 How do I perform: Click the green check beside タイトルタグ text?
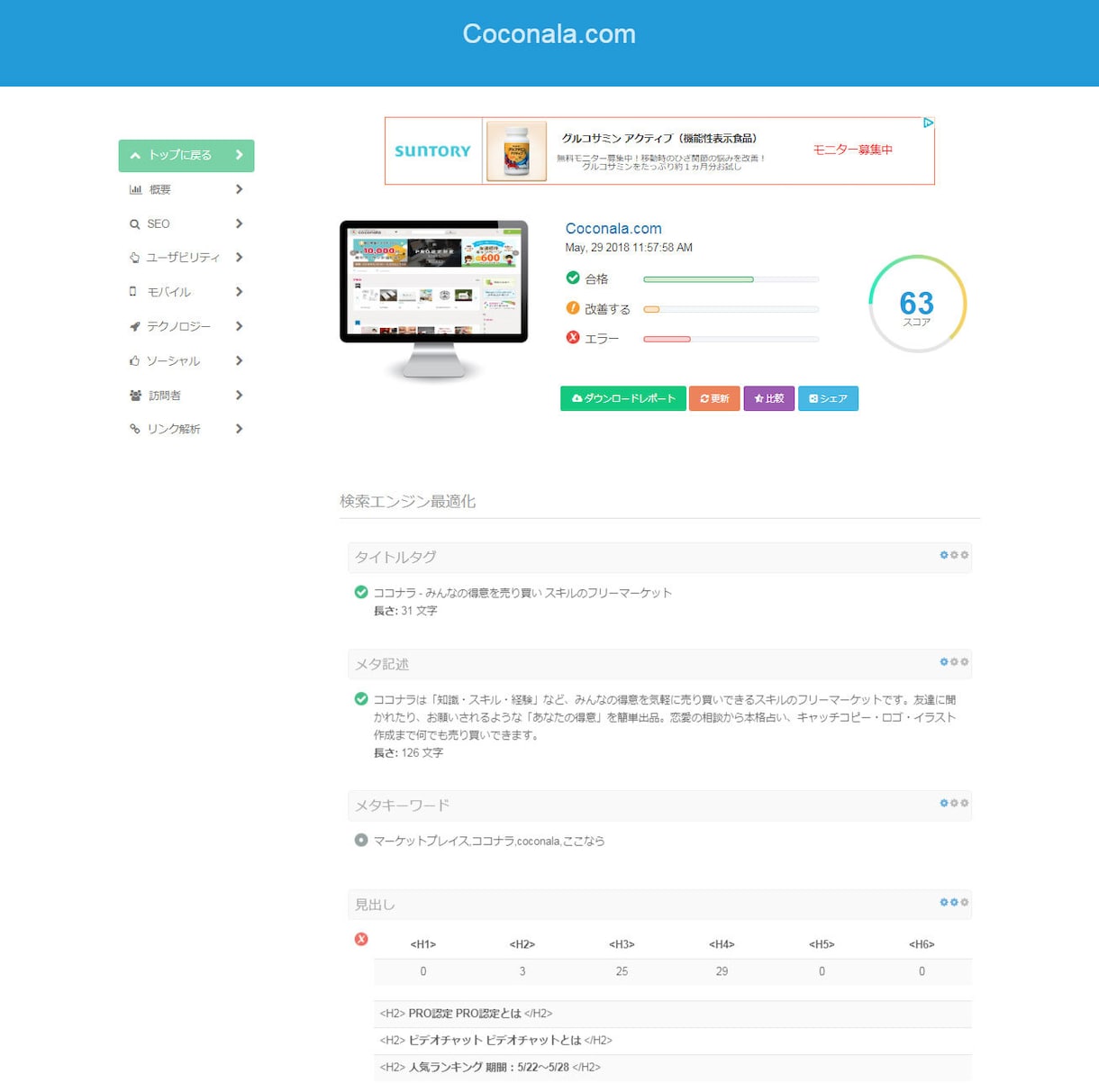click(361, 592)
